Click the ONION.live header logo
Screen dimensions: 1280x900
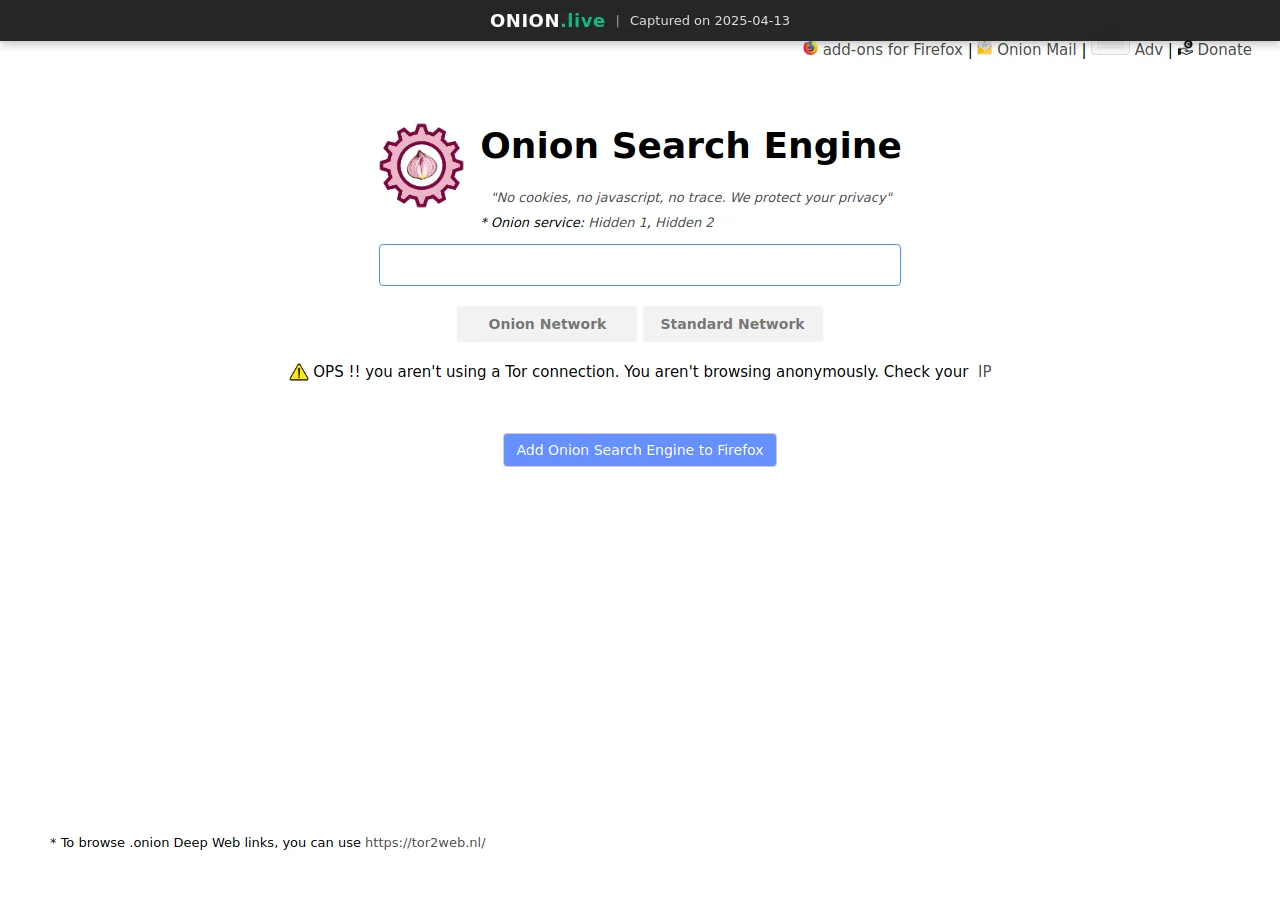(547, 21)
